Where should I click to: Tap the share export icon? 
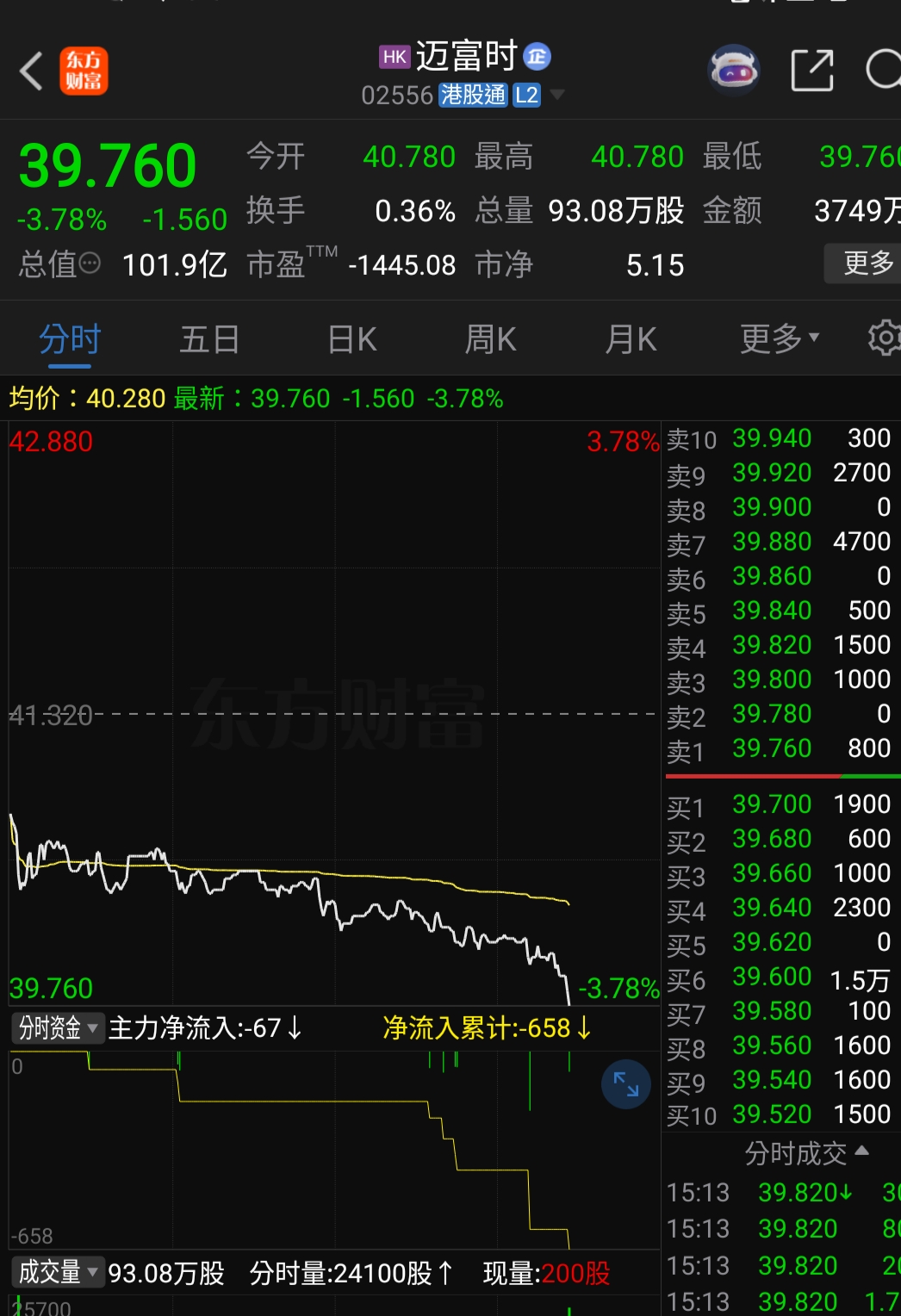[812, 70]
